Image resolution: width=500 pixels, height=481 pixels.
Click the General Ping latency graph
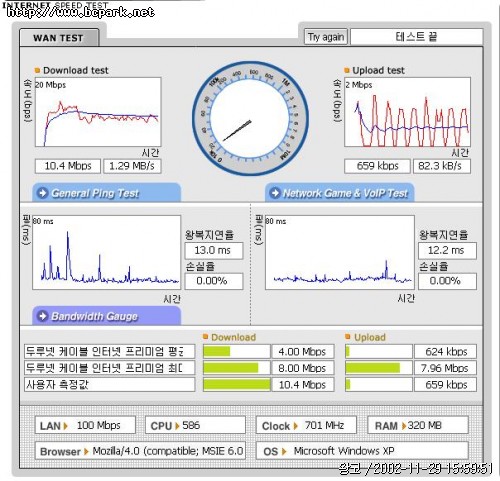click(x=107, y=252)
